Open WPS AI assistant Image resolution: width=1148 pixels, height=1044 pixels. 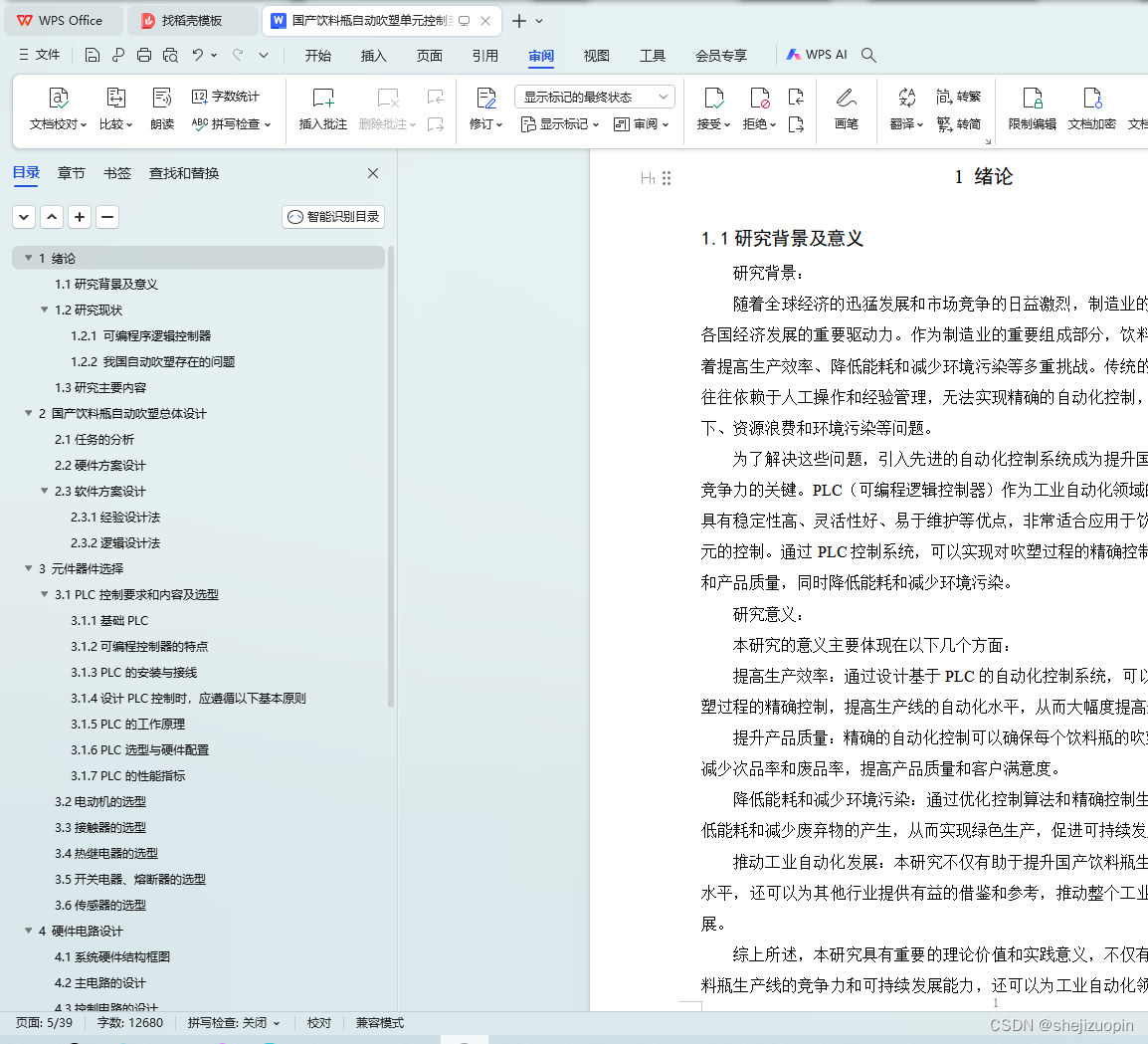[817, 55]
